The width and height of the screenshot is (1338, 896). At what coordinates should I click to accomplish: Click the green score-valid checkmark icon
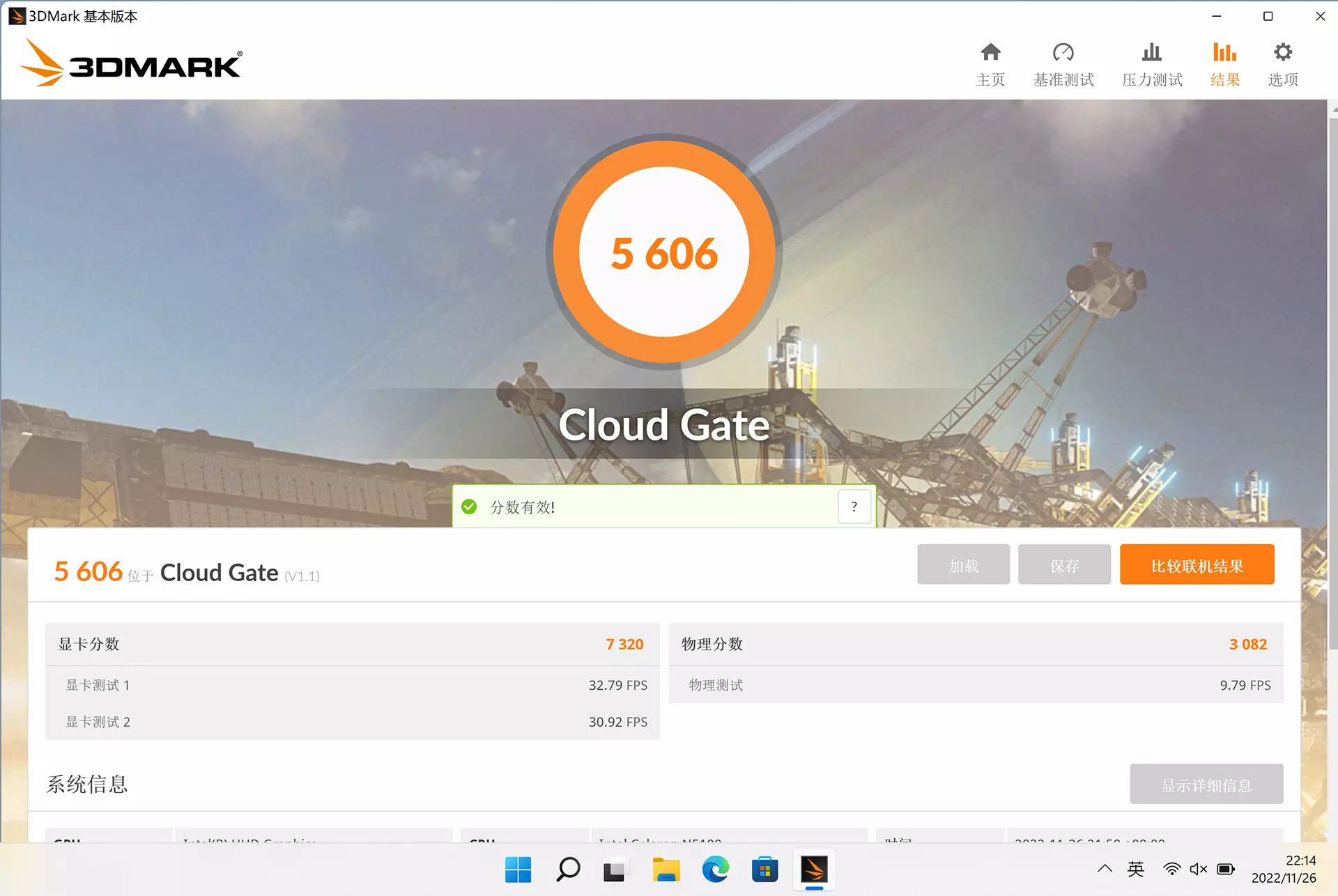point(469,507)
